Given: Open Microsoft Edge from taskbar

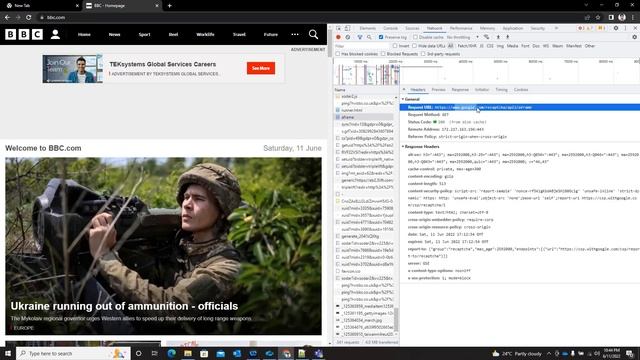Looking at the screenshot, I should tap(171, 353).
